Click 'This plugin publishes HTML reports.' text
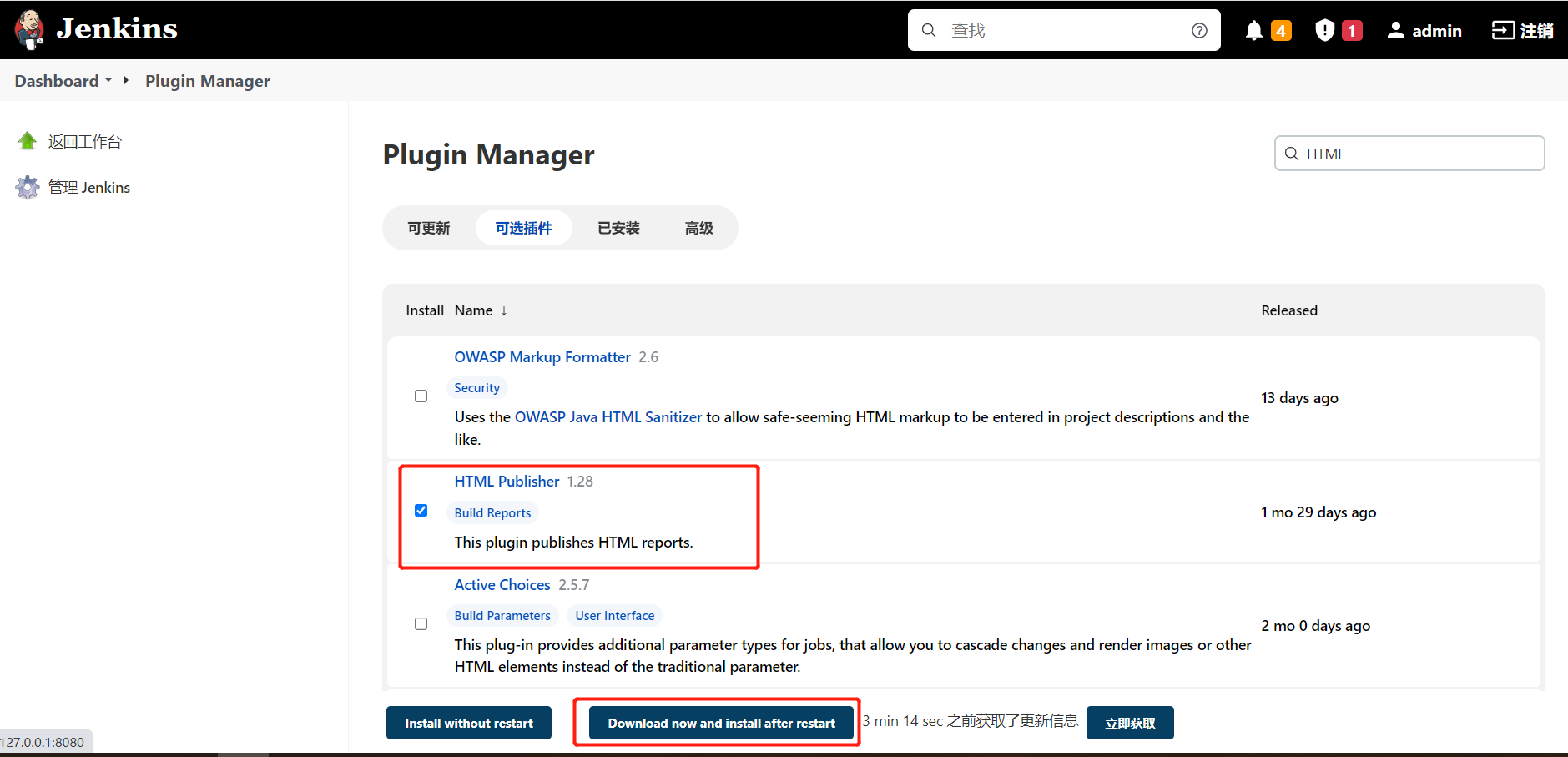 coord(573,543)
